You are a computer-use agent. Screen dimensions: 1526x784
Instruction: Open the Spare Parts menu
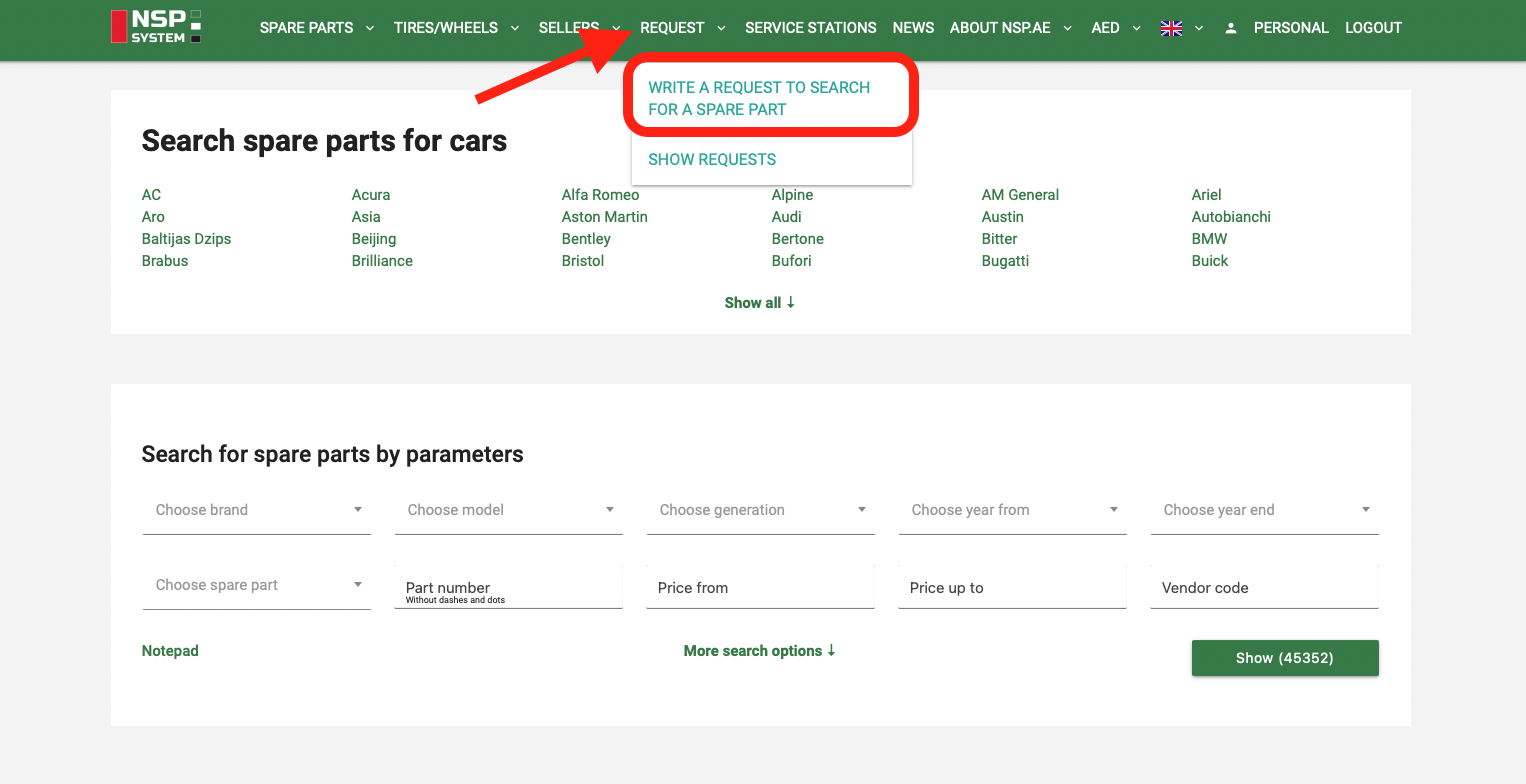tap(306, 28)
